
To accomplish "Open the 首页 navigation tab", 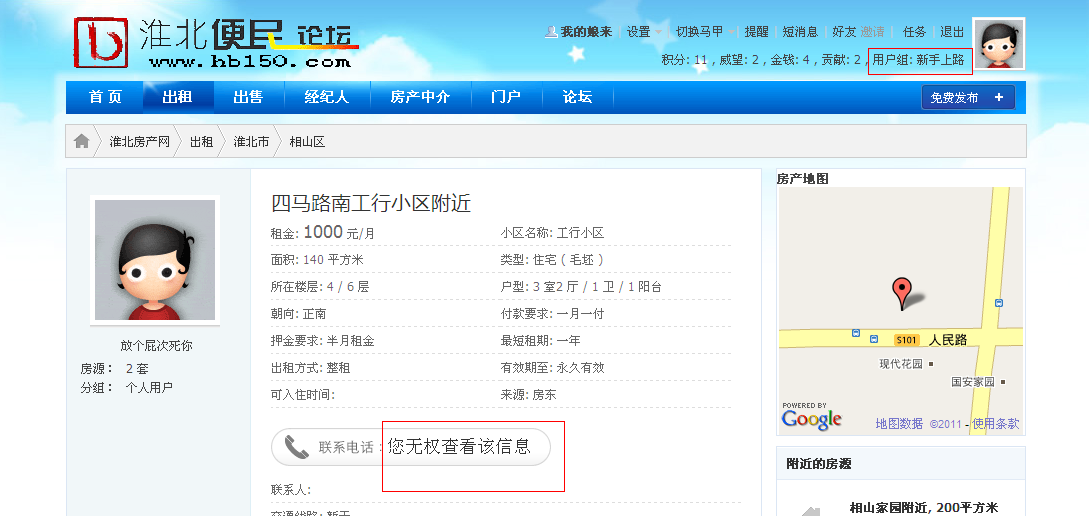I will (x=105, y=97).
